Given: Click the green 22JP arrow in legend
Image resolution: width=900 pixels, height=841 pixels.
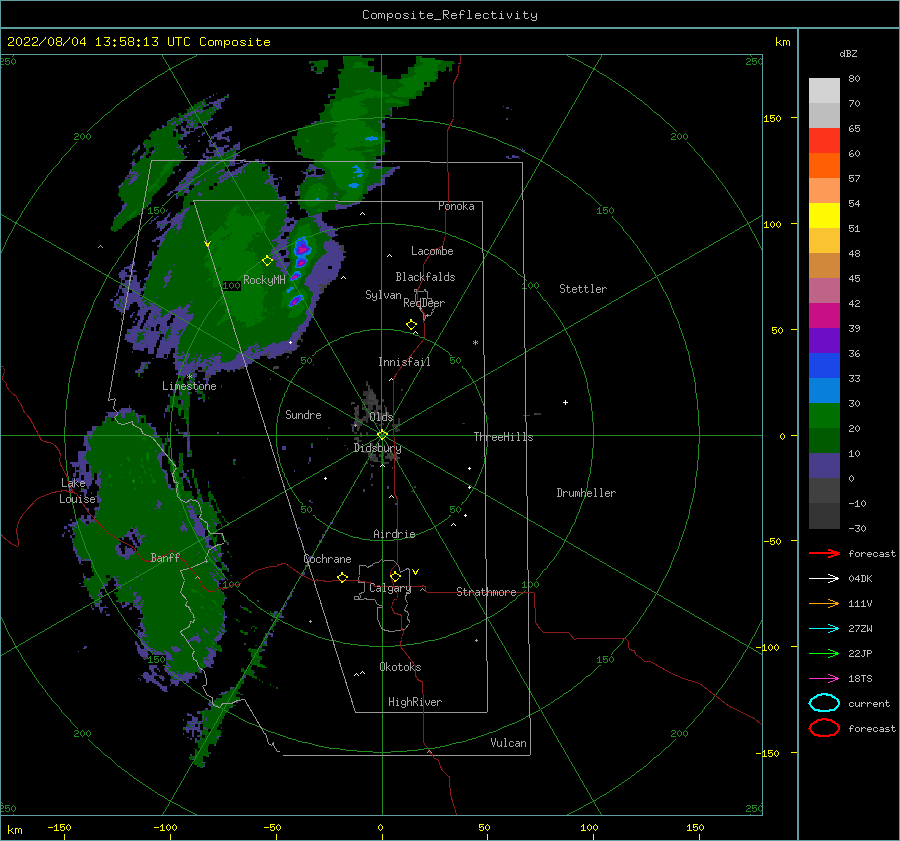Looking at the screenshot, I should click(824, 653).
